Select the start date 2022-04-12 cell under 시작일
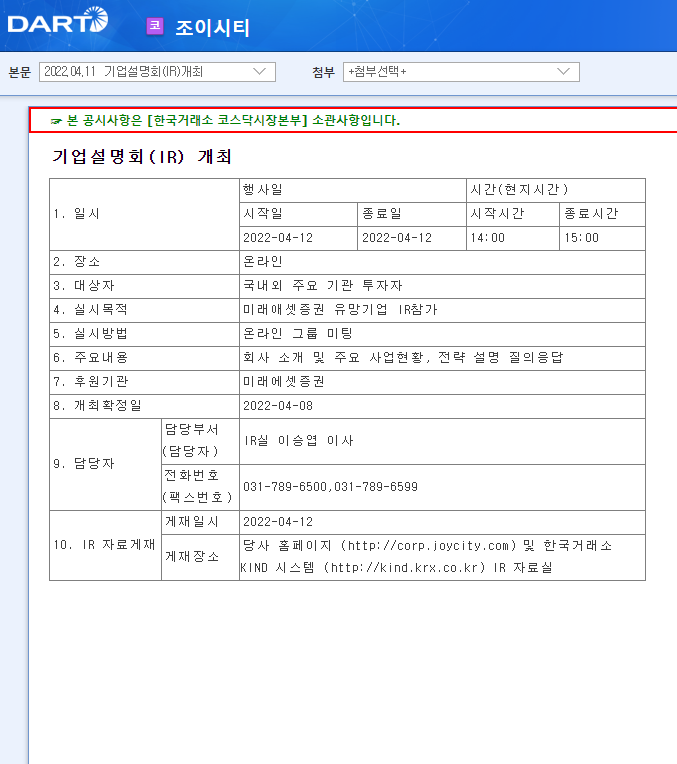The image size is (677, 764). 298,238
